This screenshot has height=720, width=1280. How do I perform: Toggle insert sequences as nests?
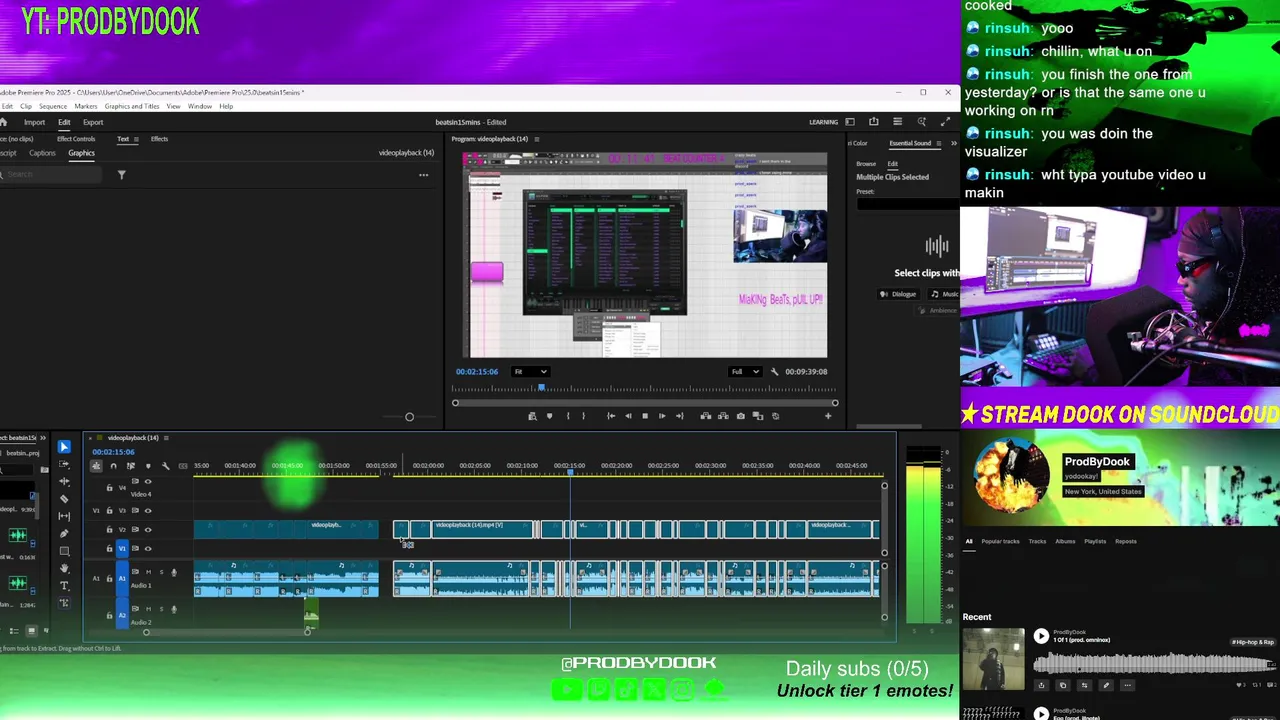point(96,466)
